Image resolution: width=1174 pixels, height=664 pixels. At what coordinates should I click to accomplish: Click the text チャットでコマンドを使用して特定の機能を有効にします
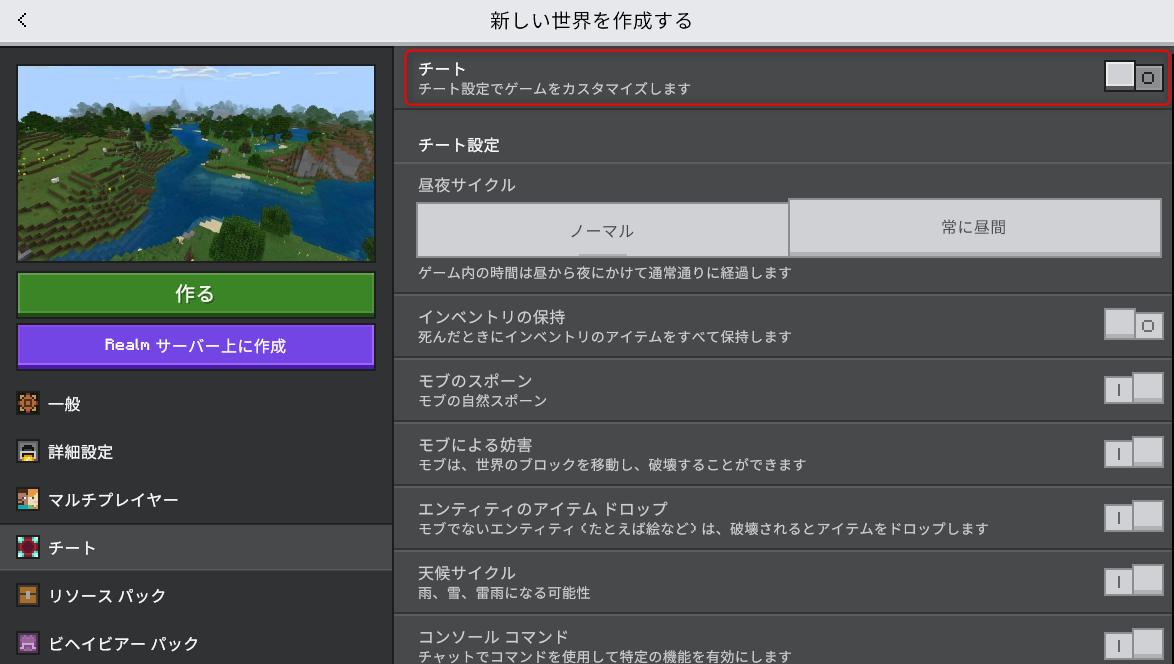click(604, 657)
